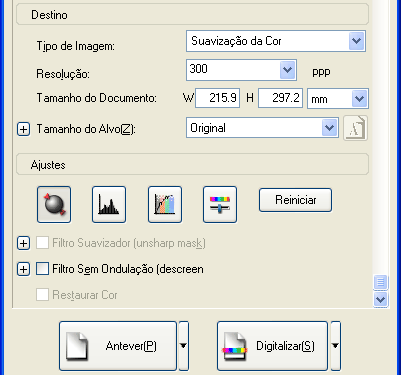The image size is (401, 375).
Task: Click the document width field 215.9
Action: pos(217,98)
